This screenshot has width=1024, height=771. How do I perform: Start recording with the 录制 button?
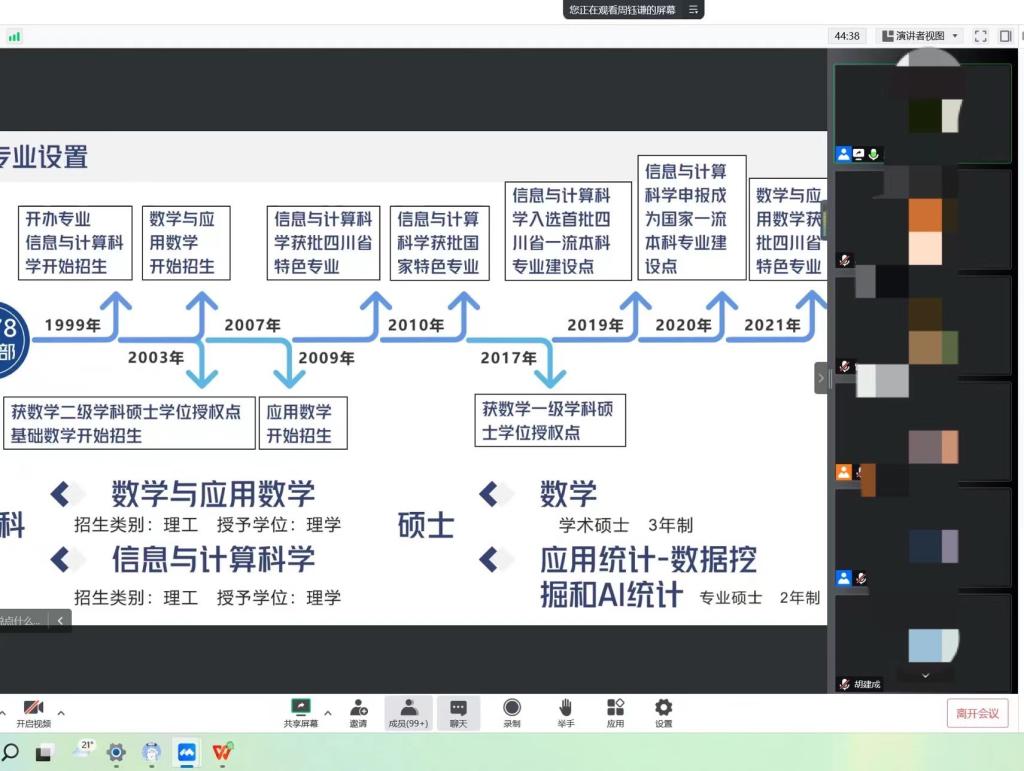(512, 713)
